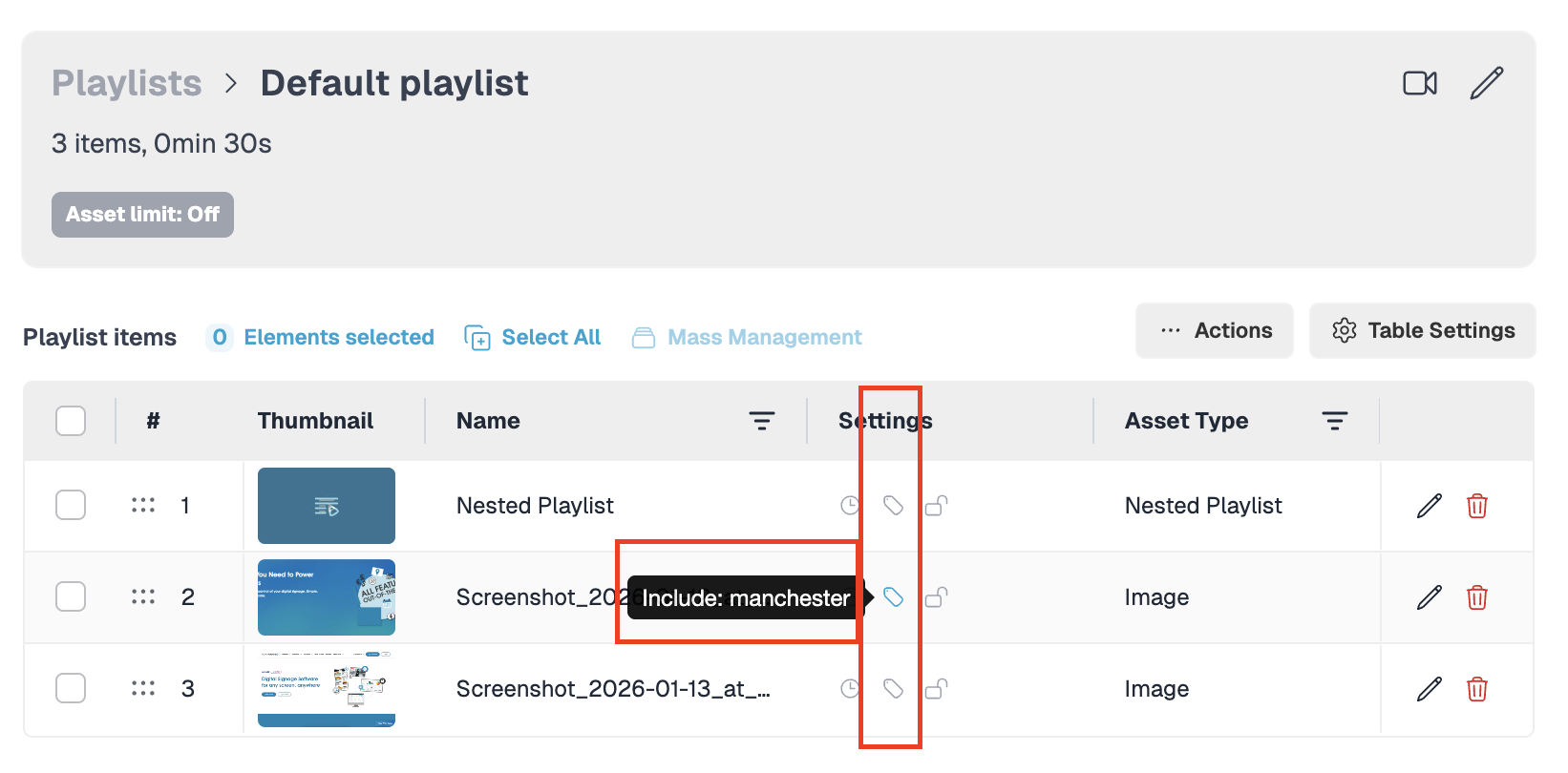The width and height of the screenshot is (1568, 773).
Task: Open Mass Management
Action: (747, 338)
